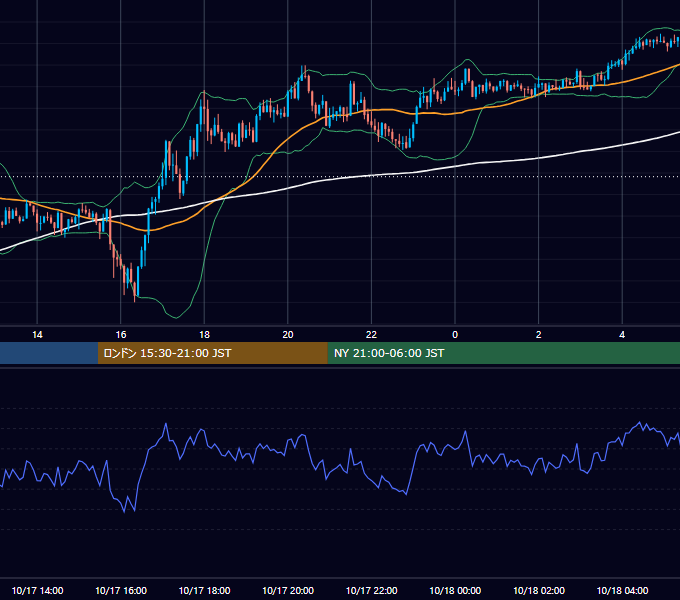Click the 10/18 02:00 date label
Image resolution: width=680 pixels, height=600 pixels.
539,590
